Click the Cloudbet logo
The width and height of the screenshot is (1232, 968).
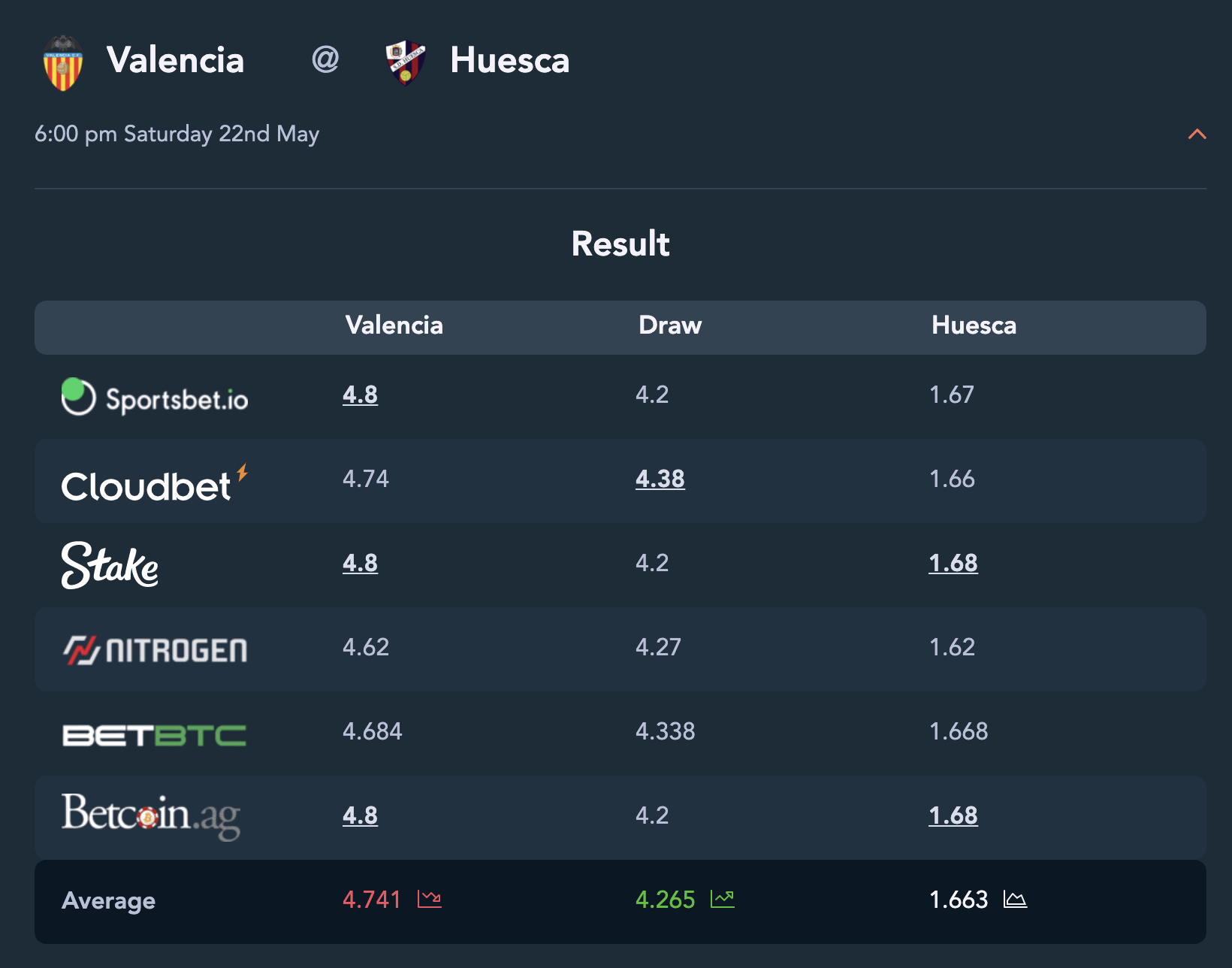[x=155, y=484]
